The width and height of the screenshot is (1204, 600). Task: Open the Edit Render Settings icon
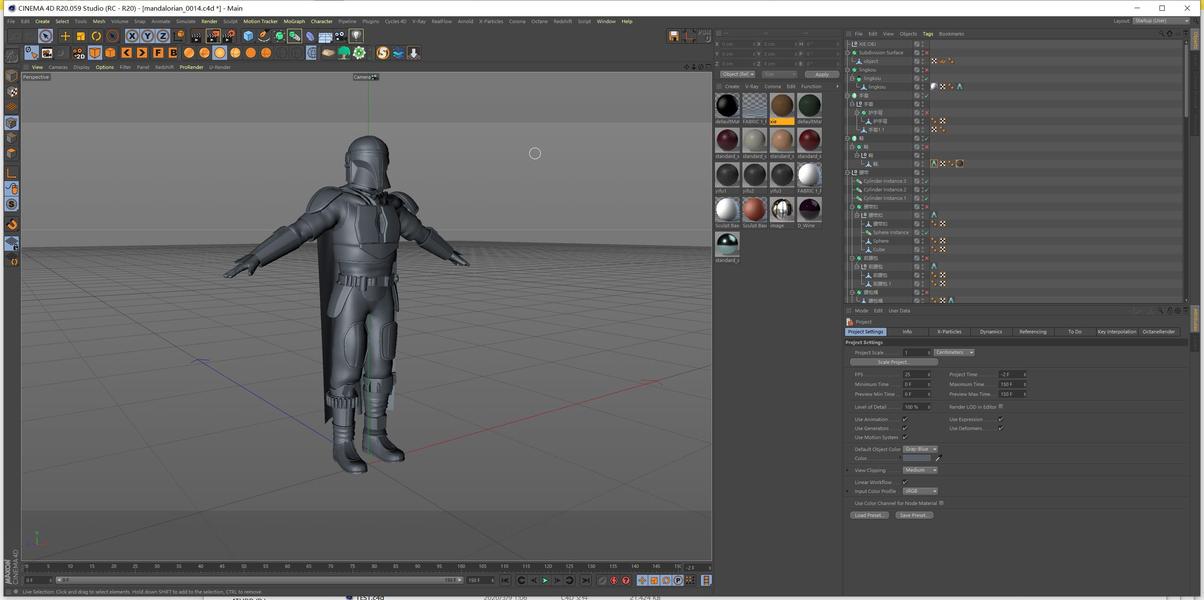click(229, 36)
